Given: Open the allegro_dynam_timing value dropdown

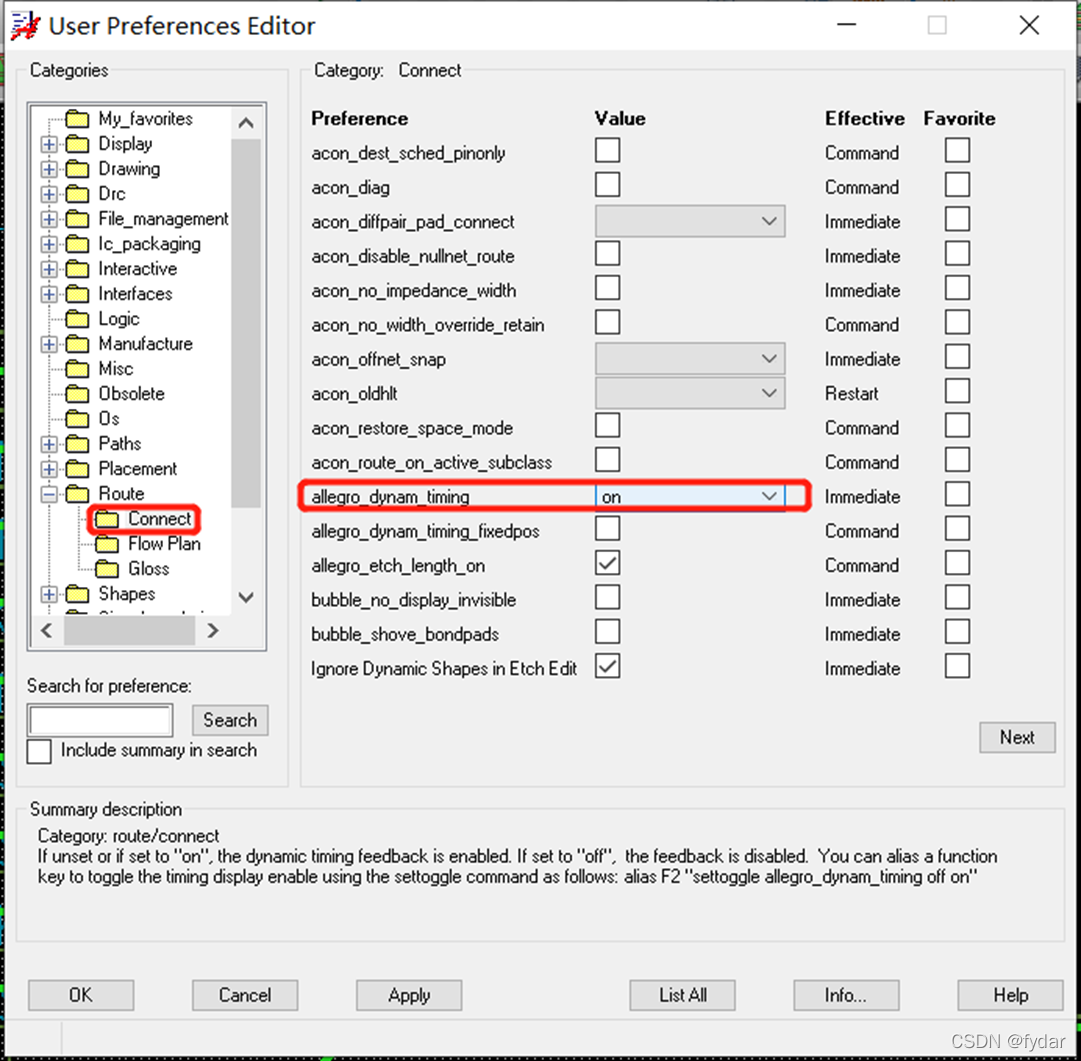Looking at the screenshot, I should [769, 496].
